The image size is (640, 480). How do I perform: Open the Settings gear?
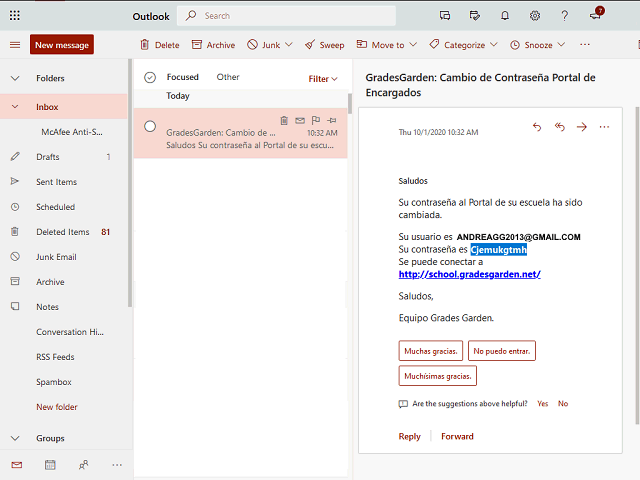[535, 16]
